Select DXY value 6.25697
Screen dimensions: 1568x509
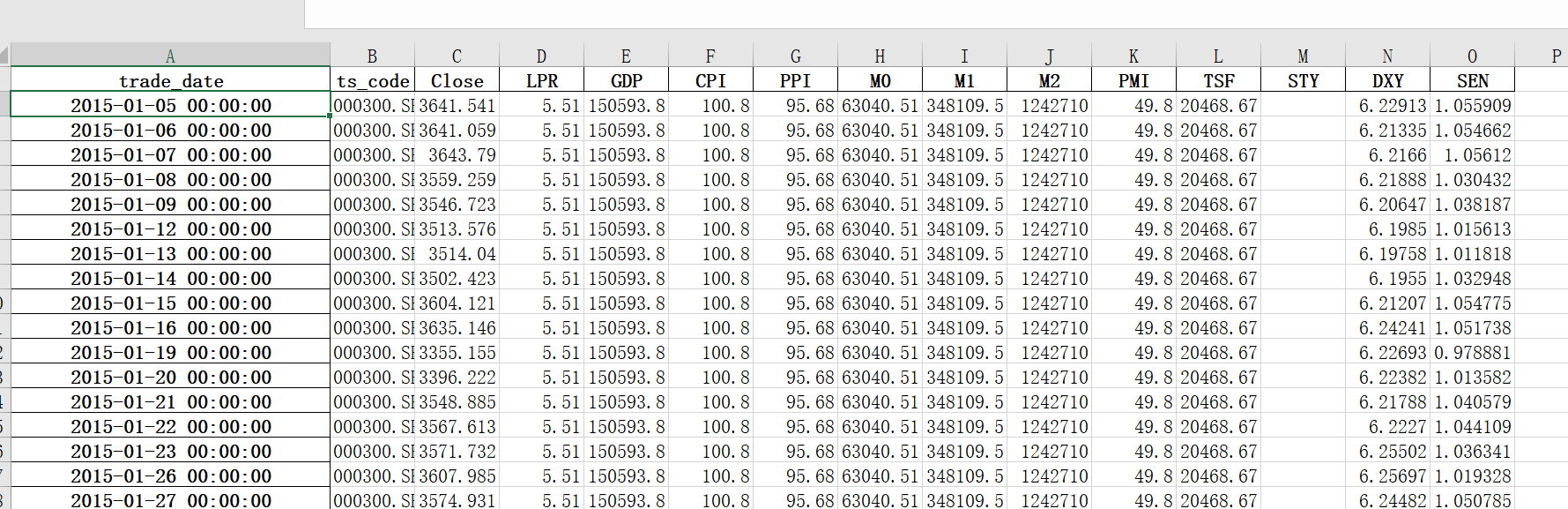pyautogui.click(x=1387, y=475)
